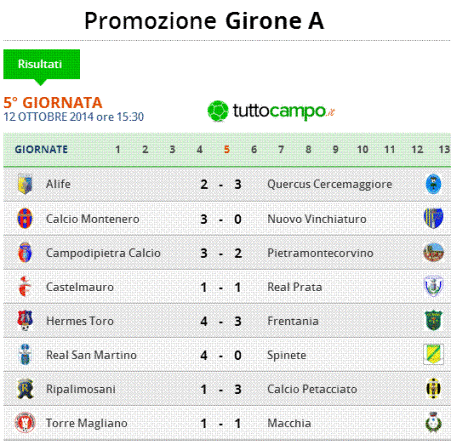451x445 pixels.
Task: Go to giornata 10
Action: (363, 149)
